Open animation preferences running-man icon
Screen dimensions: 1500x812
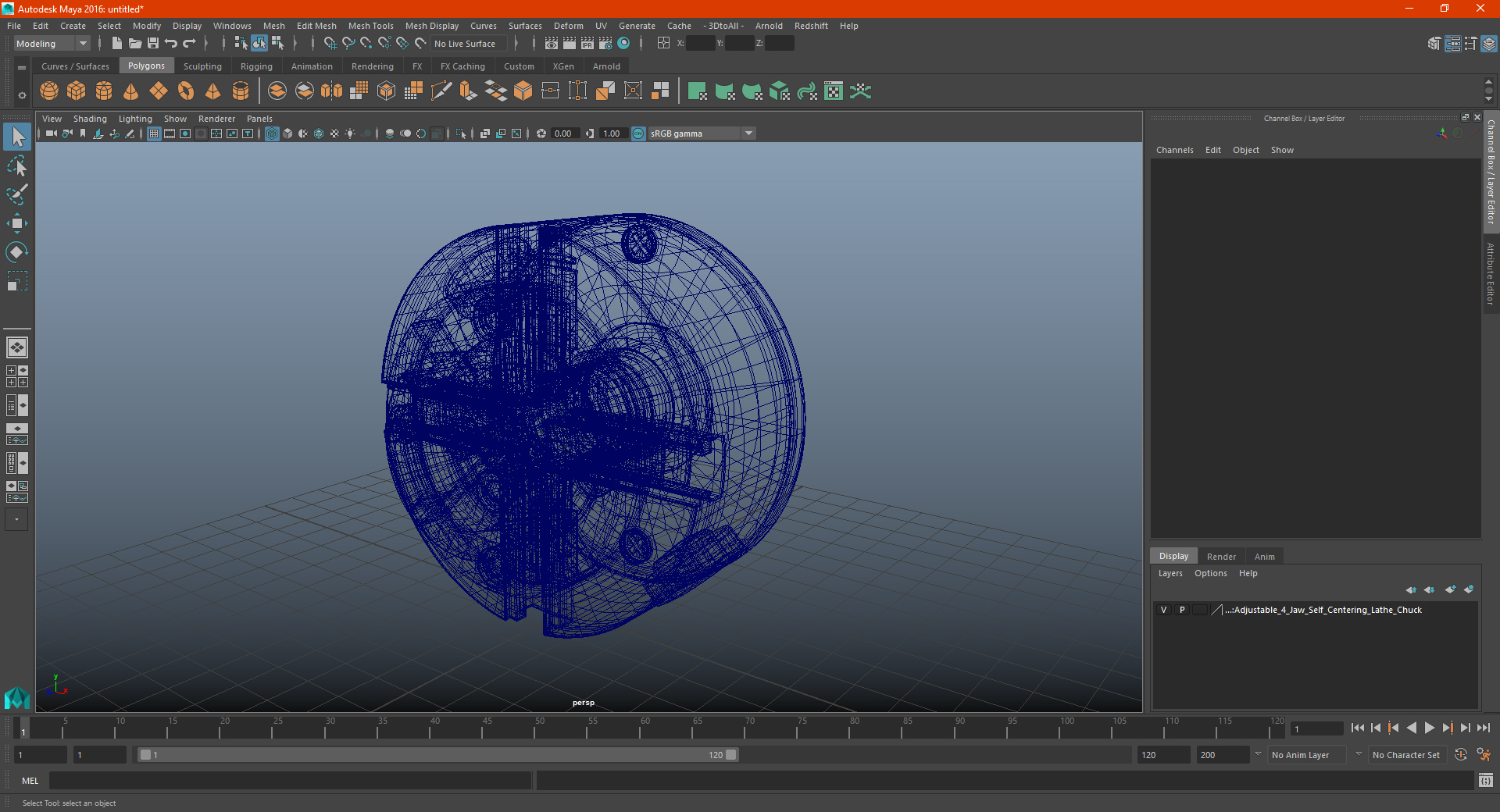[1484, 755]
